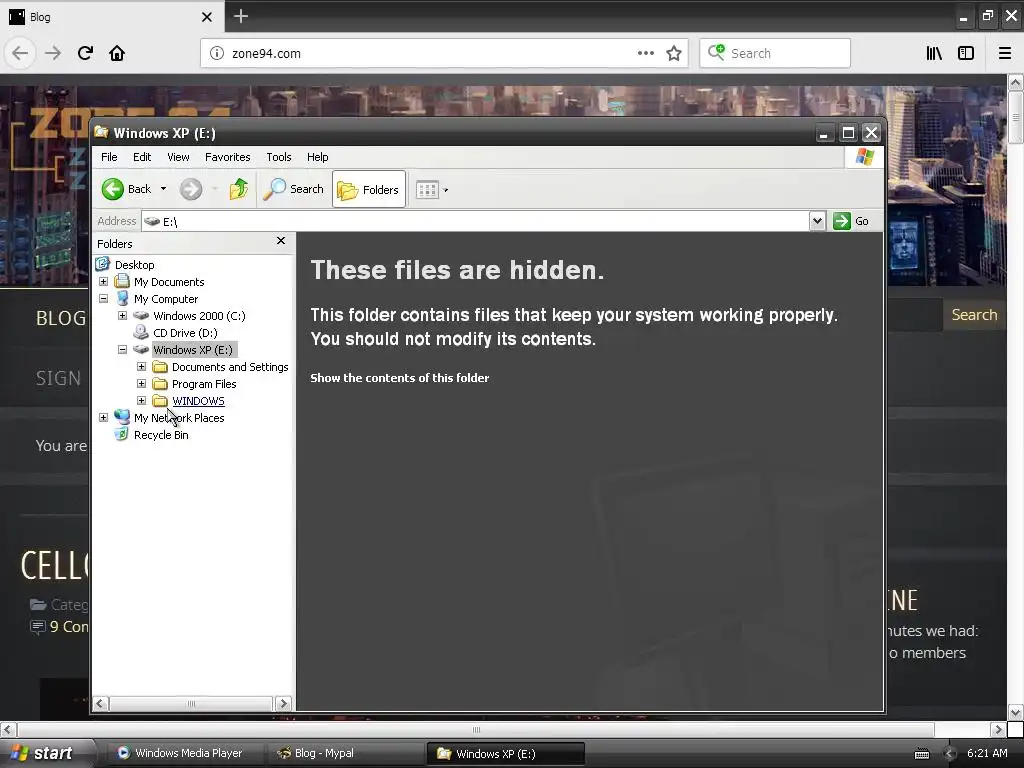Expand Documents and Settings folder node

click(x=141, y=366)
